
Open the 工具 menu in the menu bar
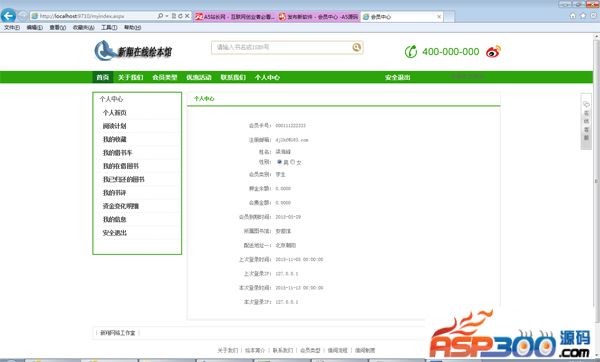coord(109,28)
